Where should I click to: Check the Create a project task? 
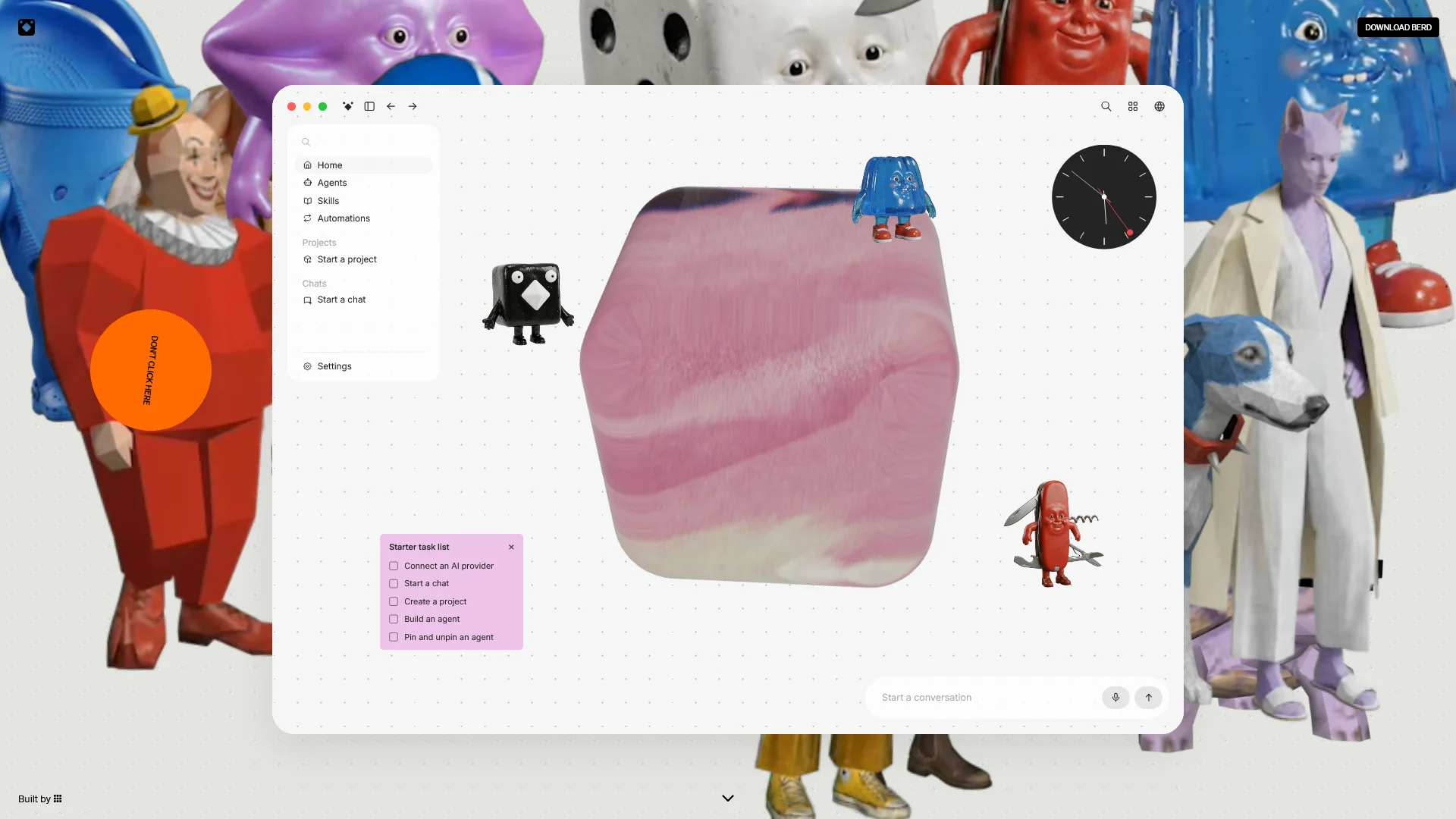[x=394, y=601]
